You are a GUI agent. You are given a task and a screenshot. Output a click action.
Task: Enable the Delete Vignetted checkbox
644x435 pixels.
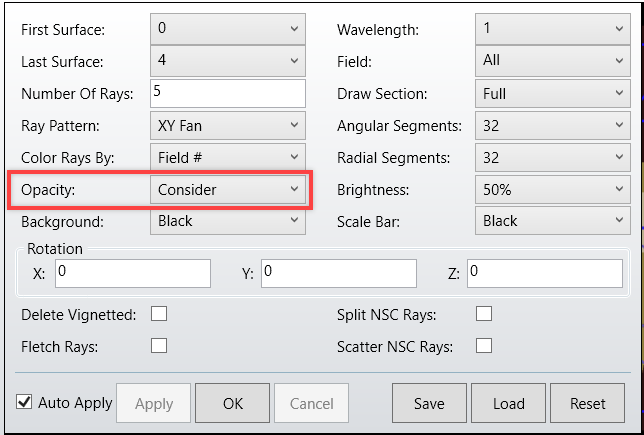[158, 314]
